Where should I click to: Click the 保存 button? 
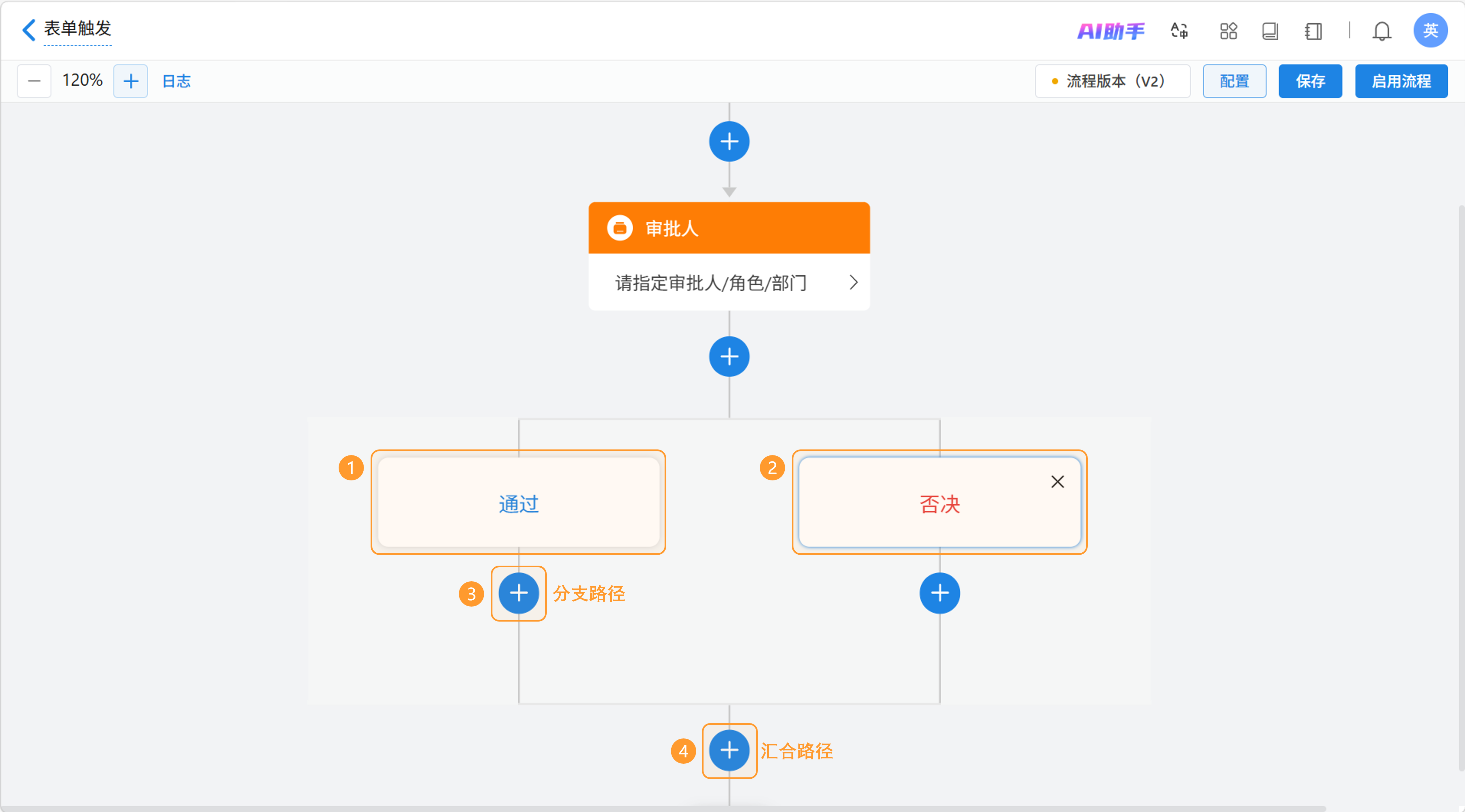click(1310, 81)
